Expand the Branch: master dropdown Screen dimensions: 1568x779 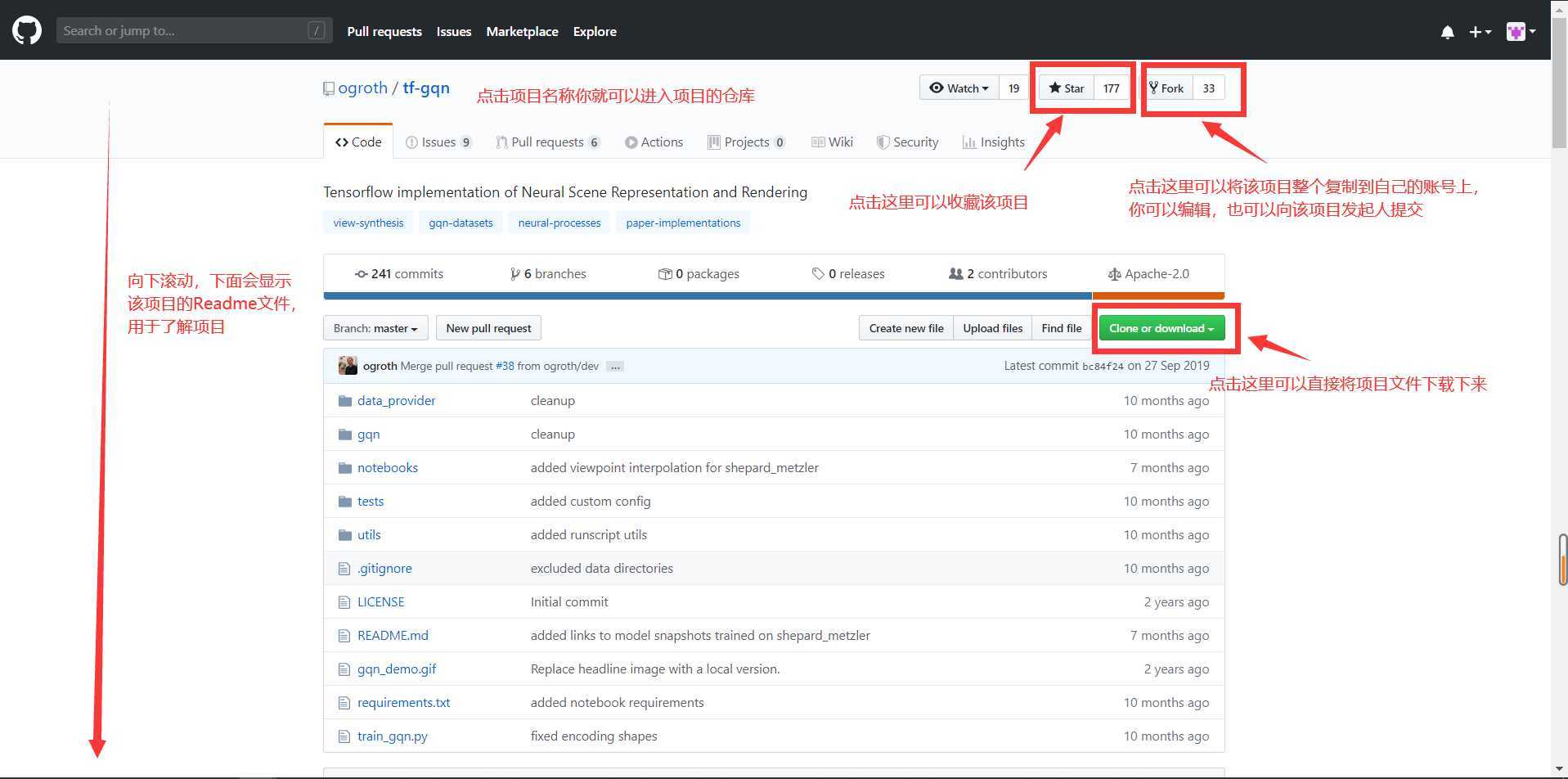point(375,328)
